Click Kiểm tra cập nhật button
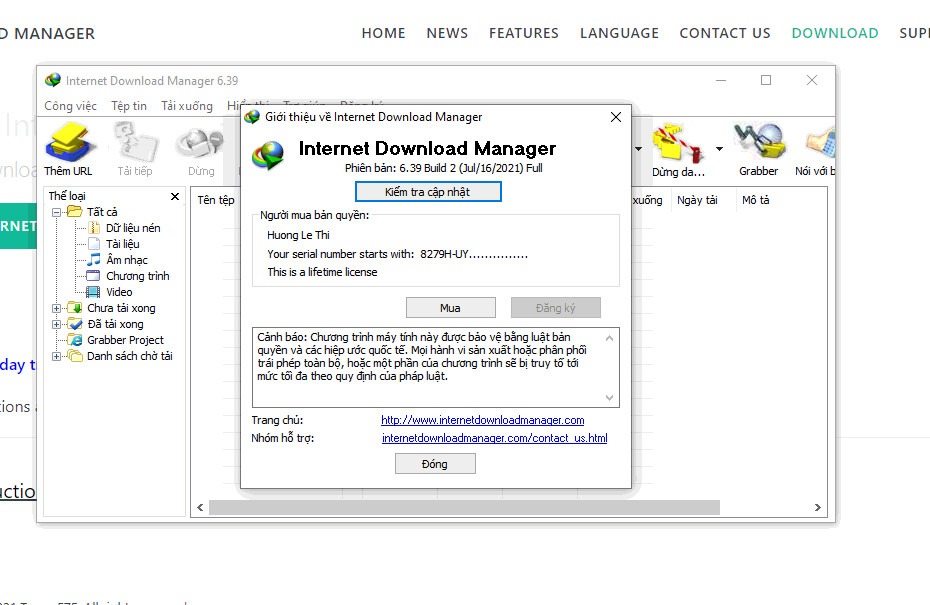This screenshot has height=605, width=930. pos(428,192)
